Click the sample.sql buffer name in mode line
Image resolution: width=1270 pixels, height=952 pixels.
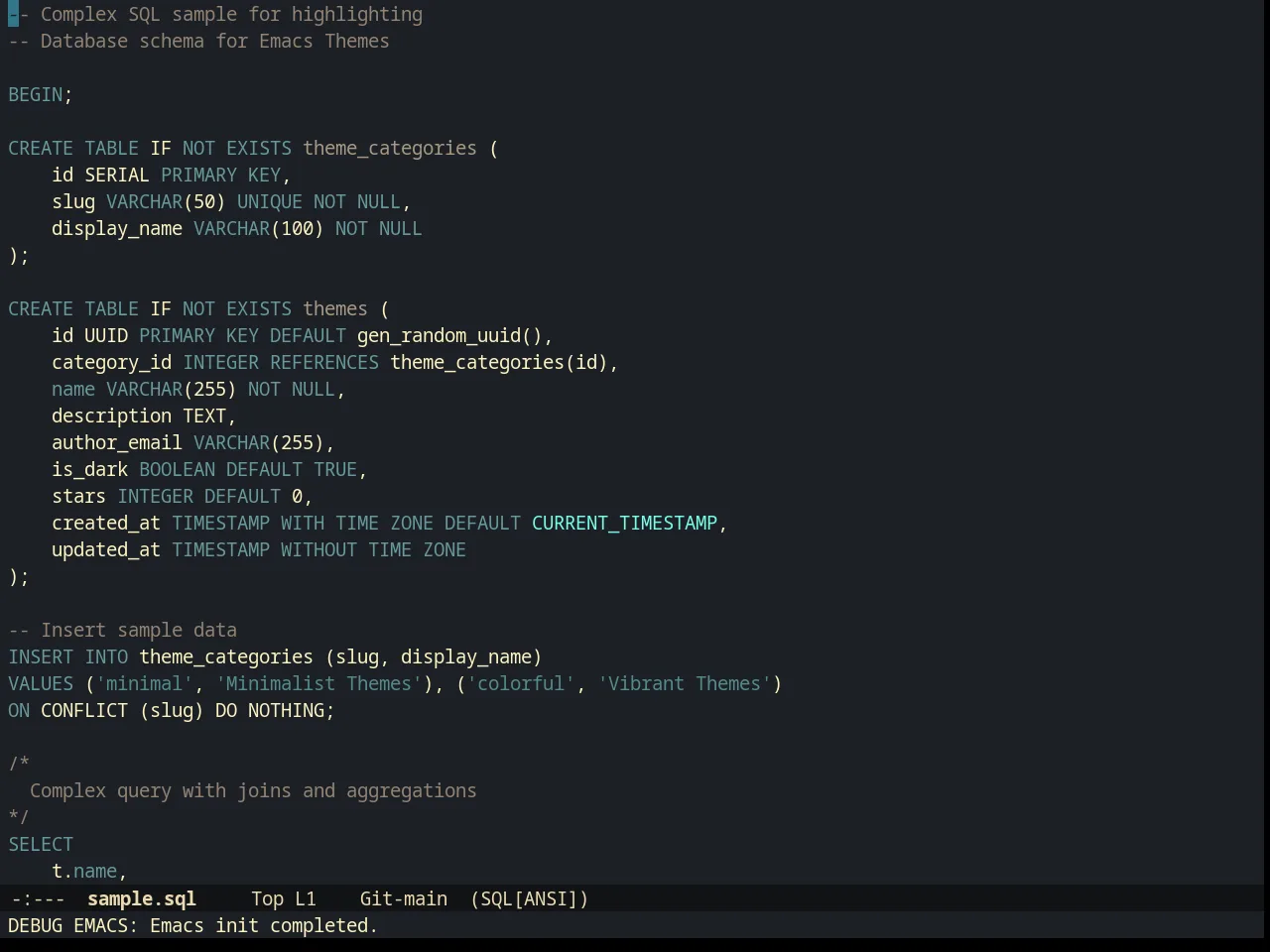[x=141, y=898]
